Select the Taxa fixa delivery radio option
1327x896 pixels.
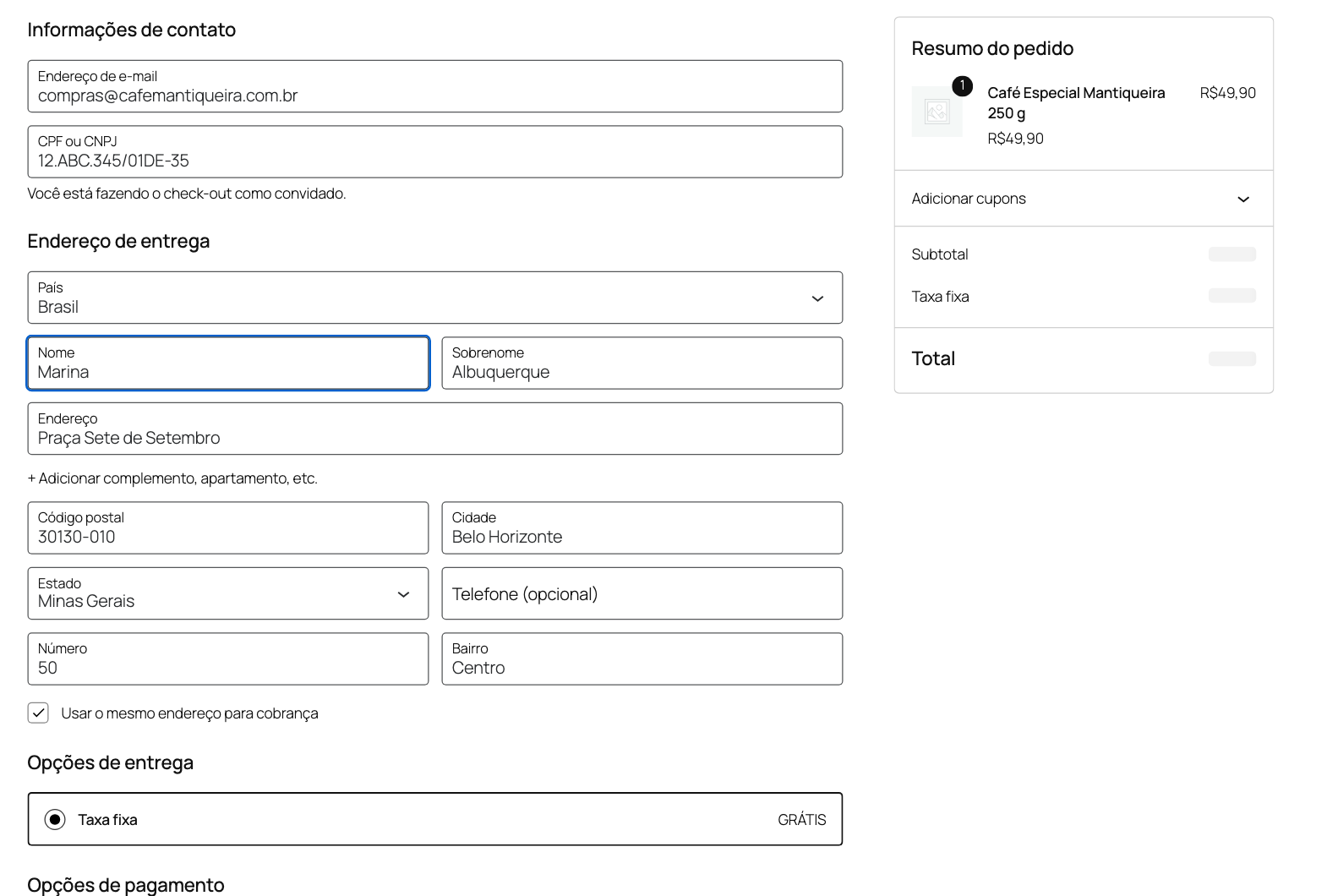click(x=55, y=819)
